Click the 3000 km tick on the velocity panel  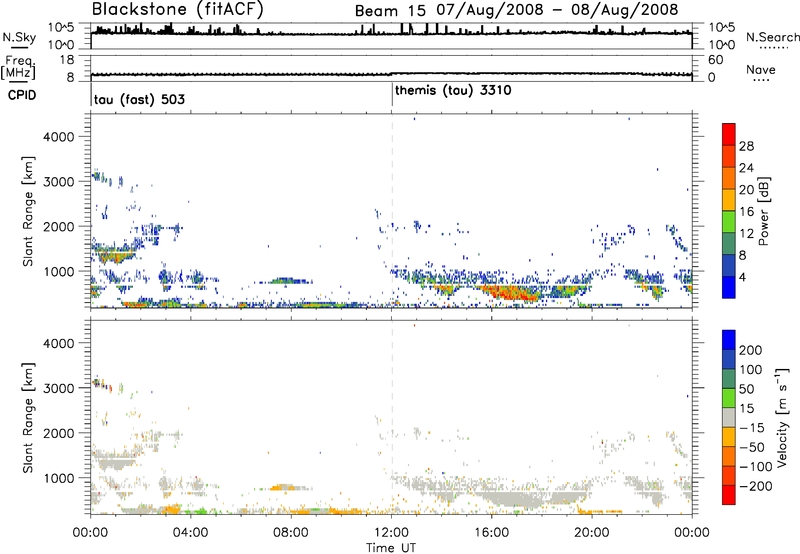point(58,388)
